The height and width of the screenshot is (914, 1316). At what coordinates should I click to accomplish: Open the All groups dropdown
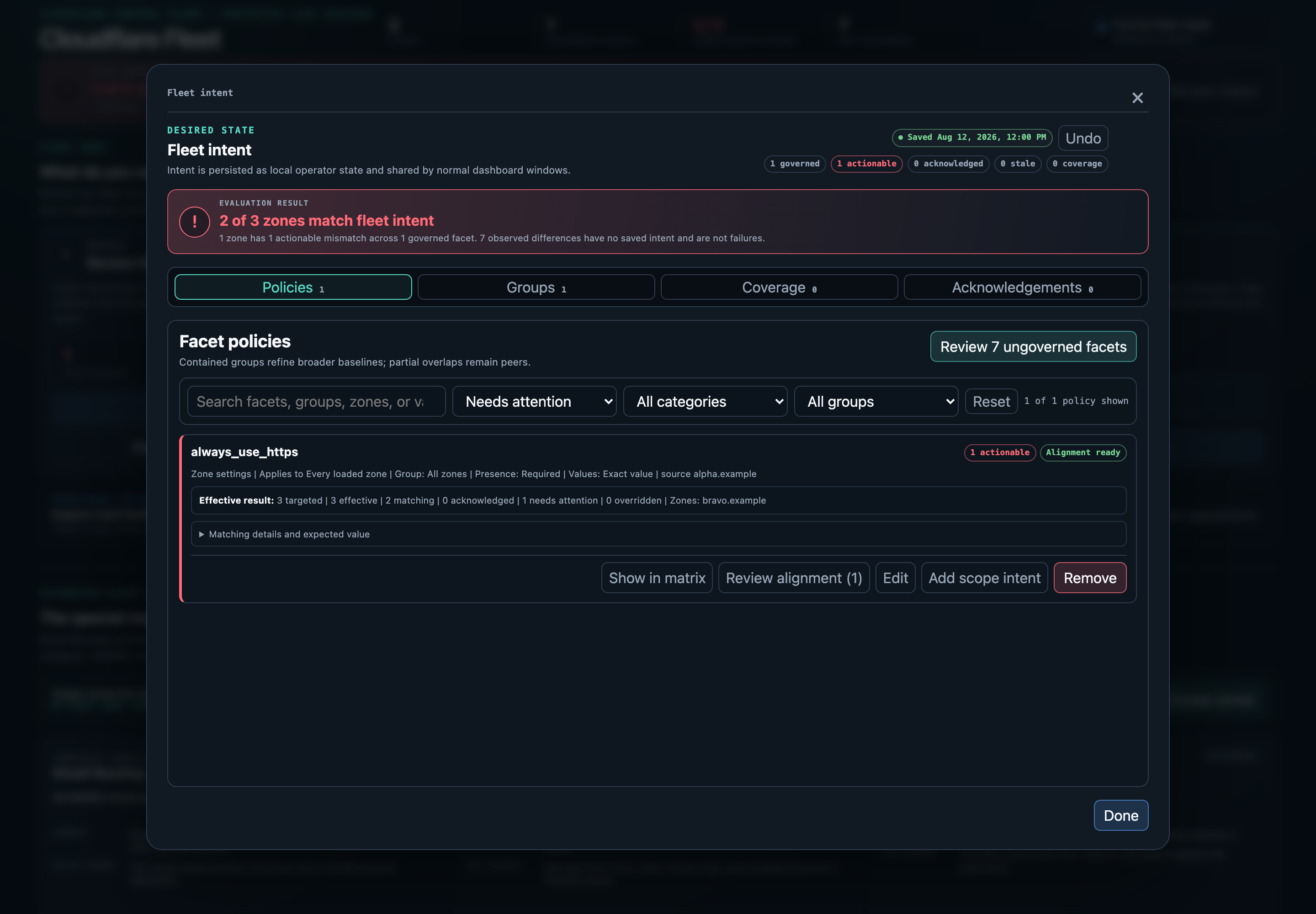(876, 401)
